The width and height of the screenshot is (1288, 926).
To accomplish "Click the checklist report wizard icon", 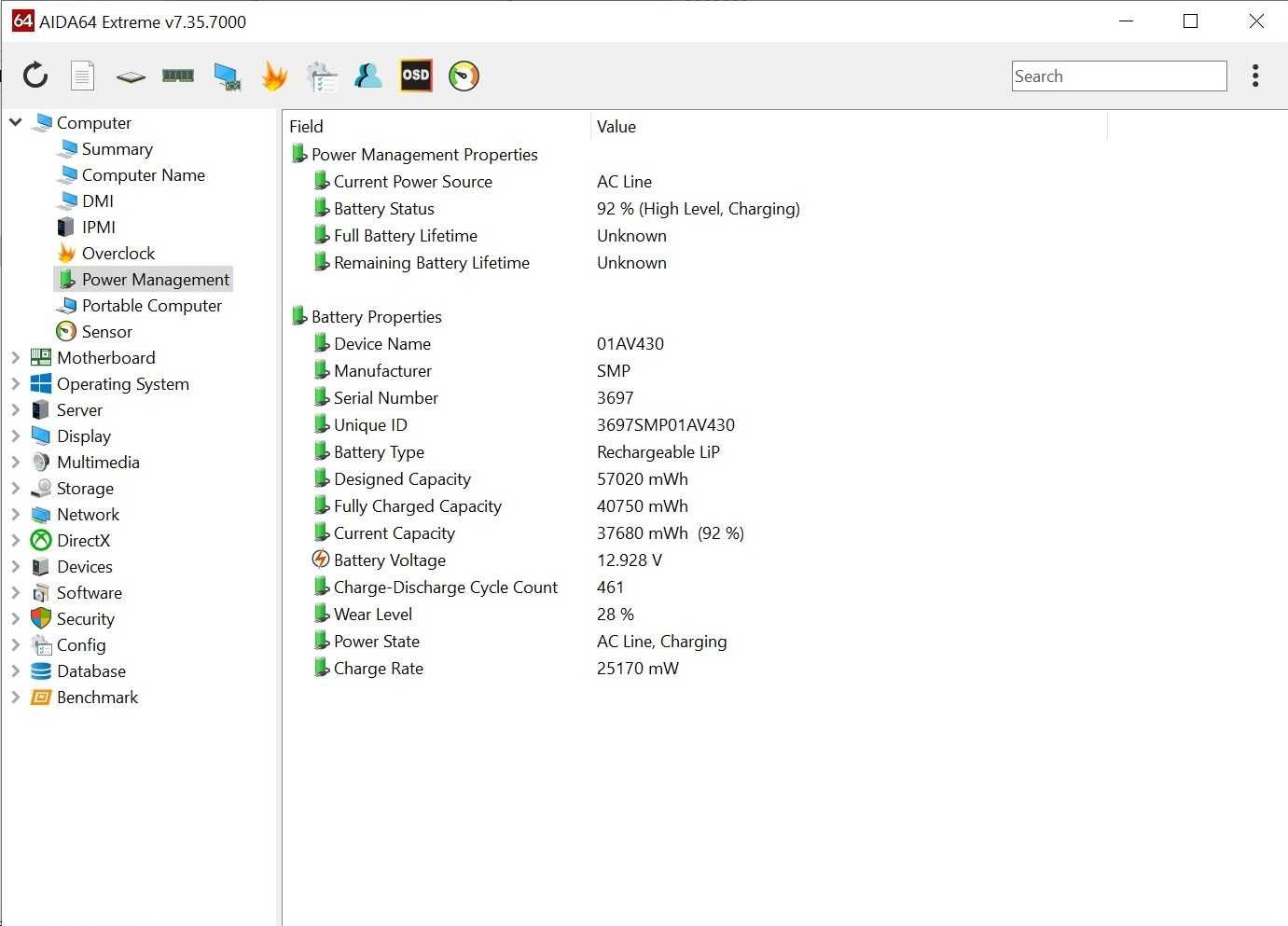I will [322, 76].
